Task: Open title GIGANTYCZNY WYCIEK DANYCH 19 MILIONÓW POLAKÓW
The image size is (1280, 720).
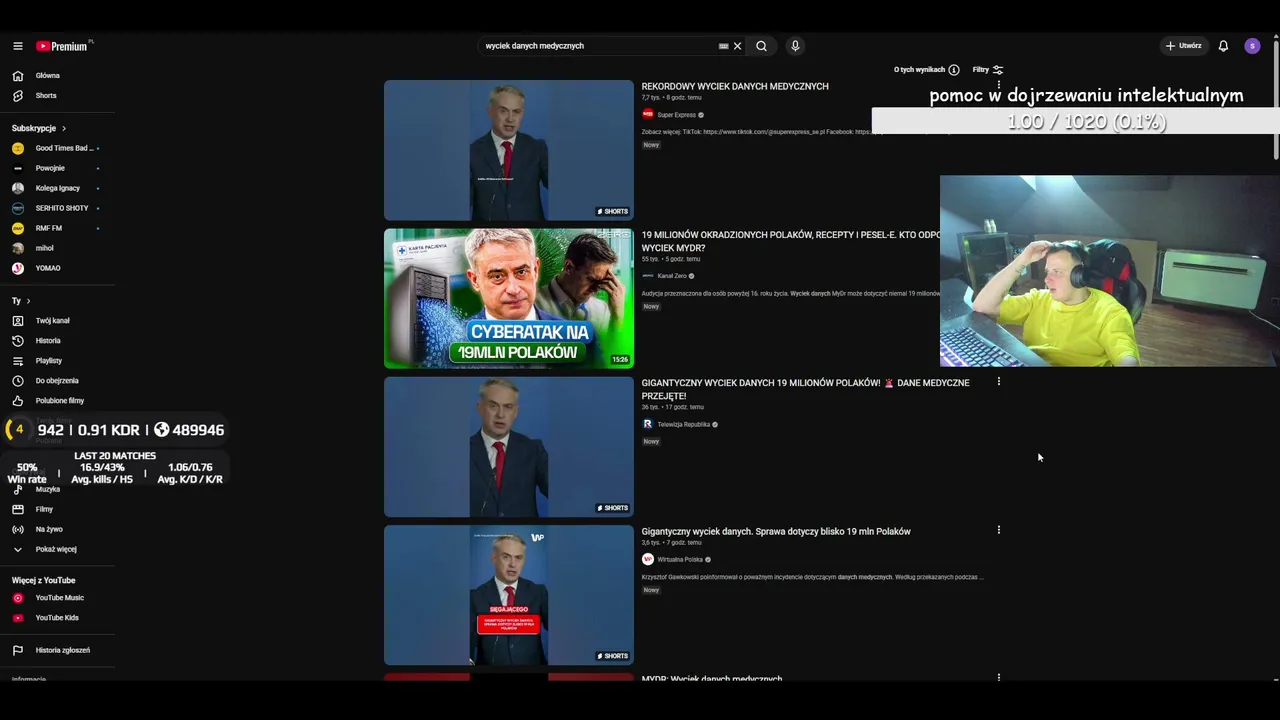Action: point(805,389)
